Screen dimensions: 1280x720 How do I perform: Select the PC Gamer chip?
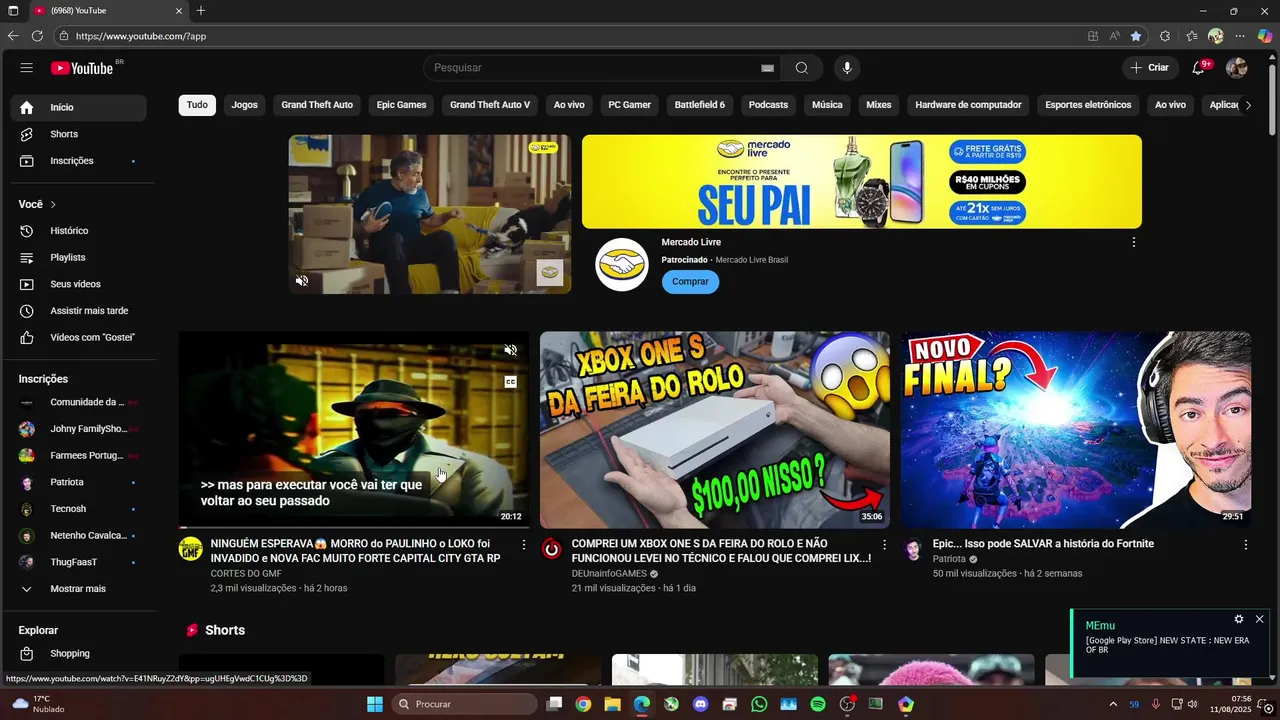[x=630, y=105]
